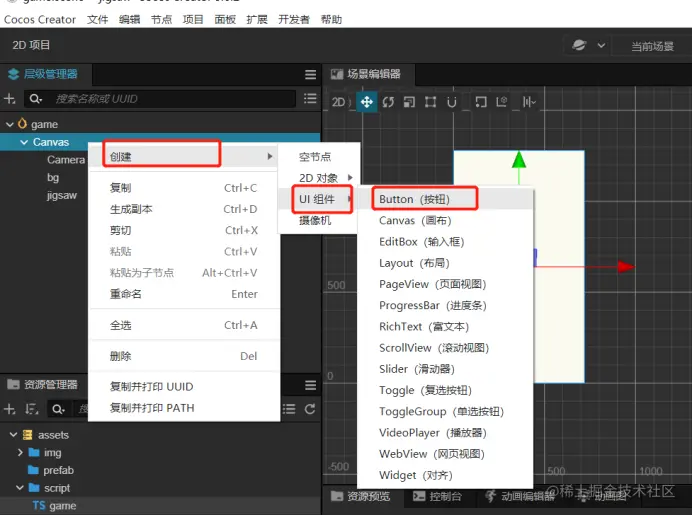Select the Rect transform tool
Viewport: 692px width, 516px height.
[430, 102]
